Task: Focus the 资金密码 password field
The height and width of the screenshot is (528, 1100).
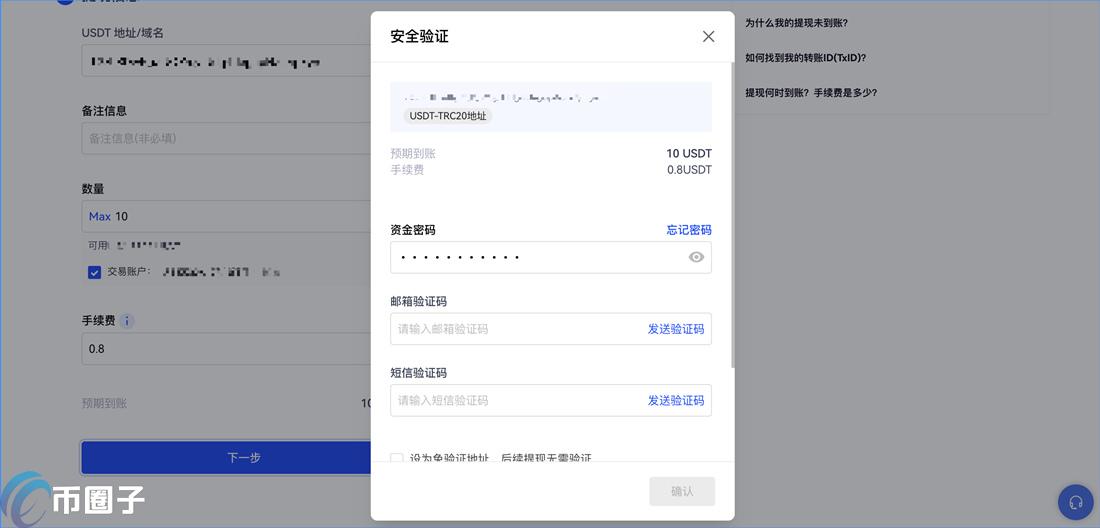Action: click(551, 257)
